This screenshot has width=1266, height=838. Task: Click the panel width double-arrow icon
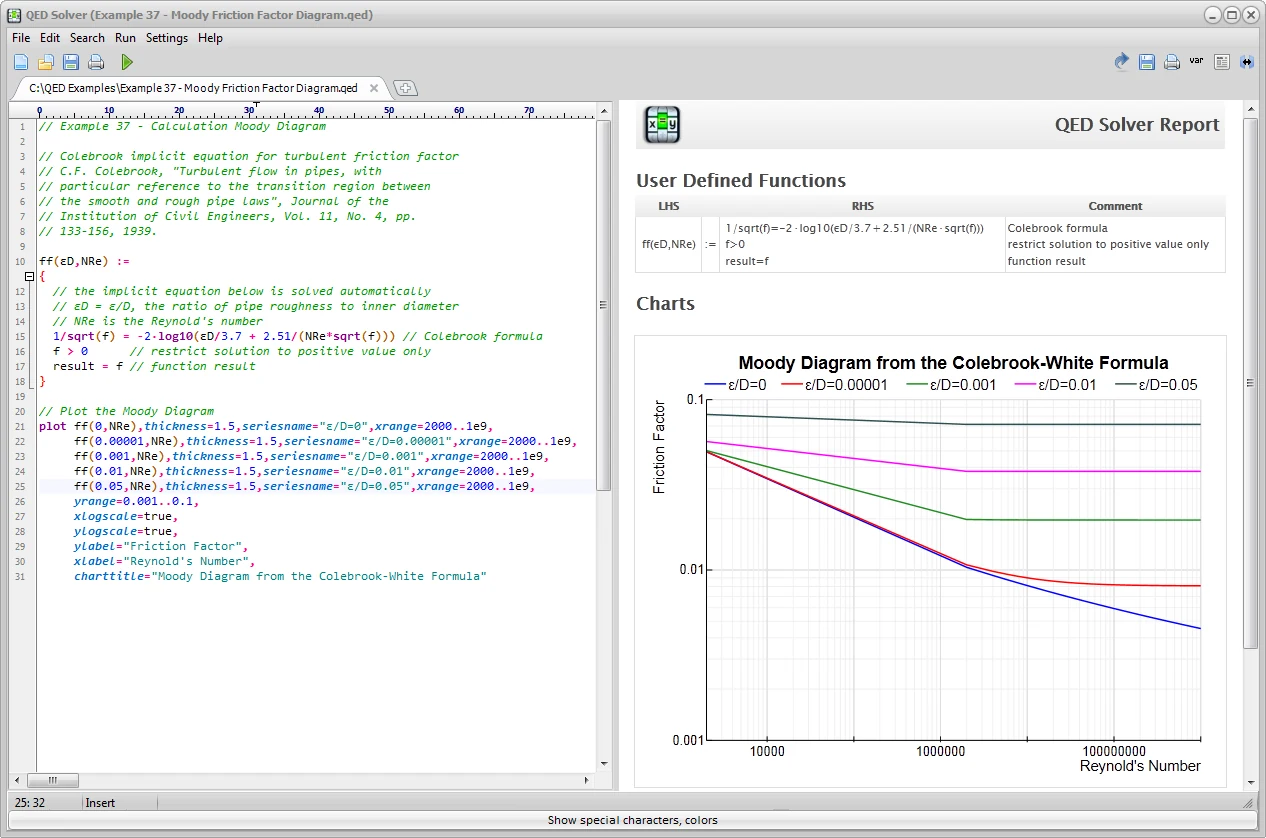1246,62
